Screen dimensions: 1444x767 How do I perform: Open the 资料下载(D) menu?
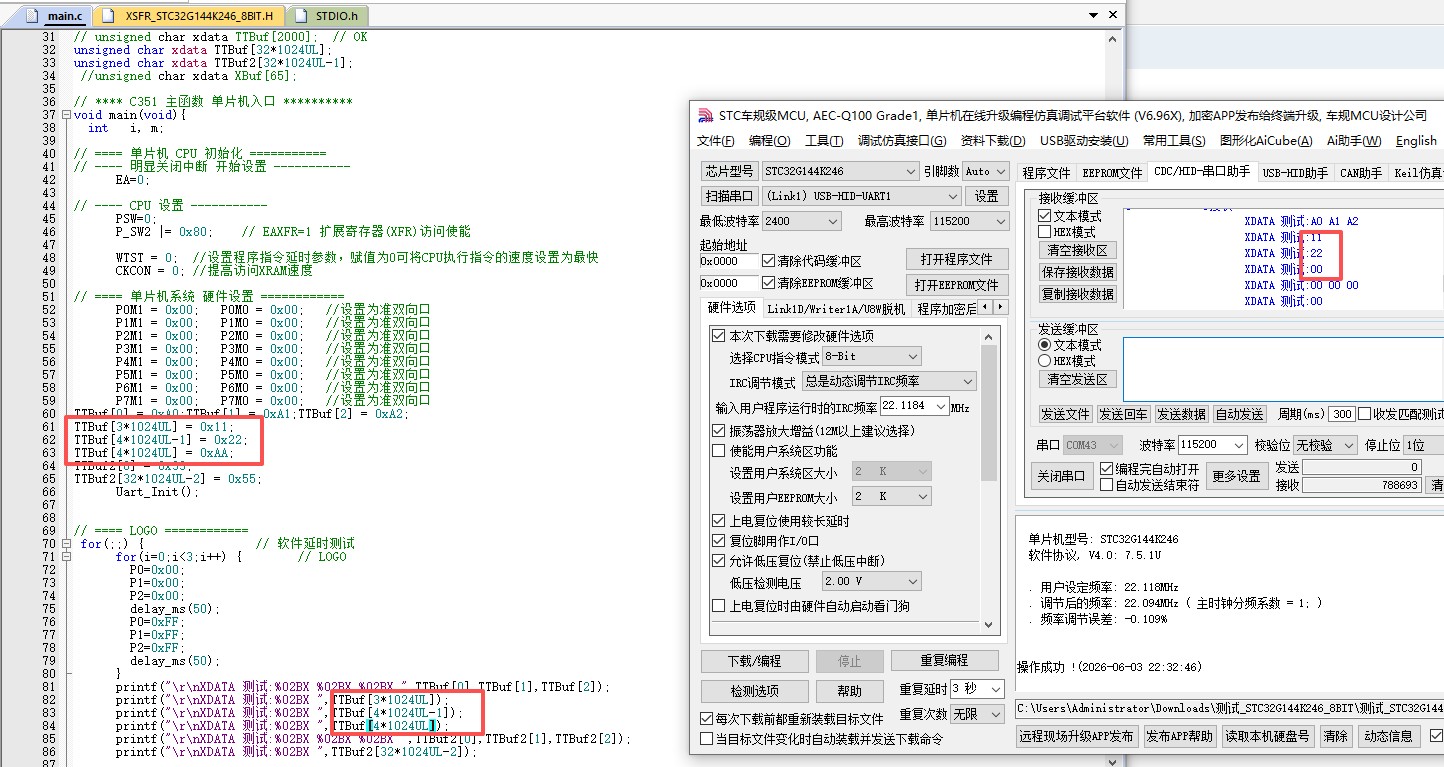tap(993, 141)
